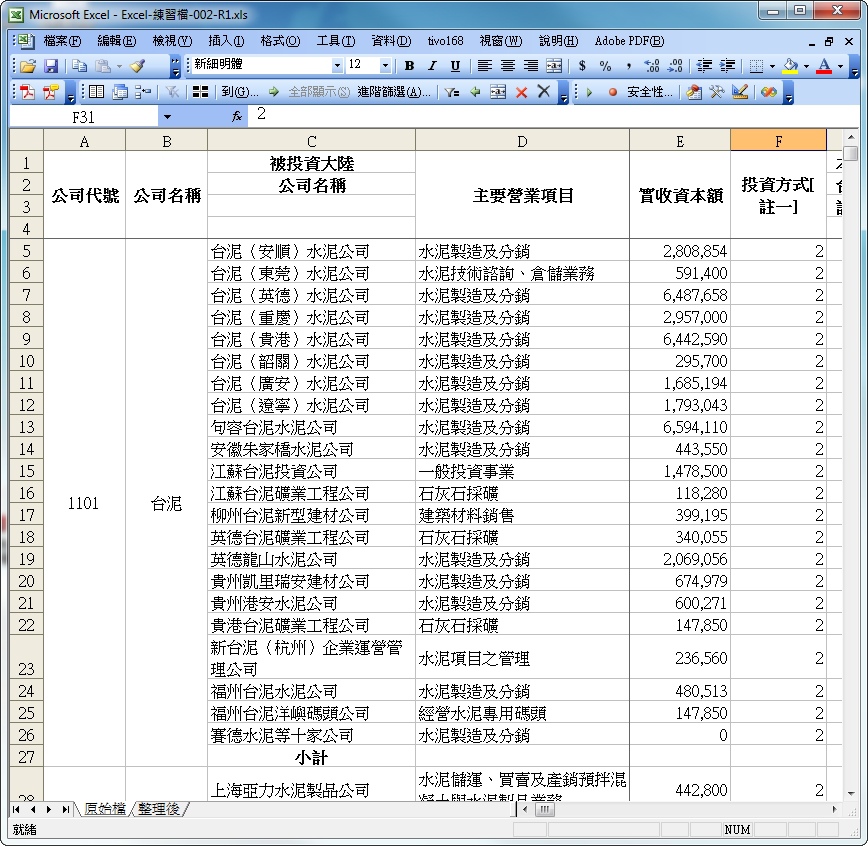Click the formula bar showing 2

tap(554, 115)
